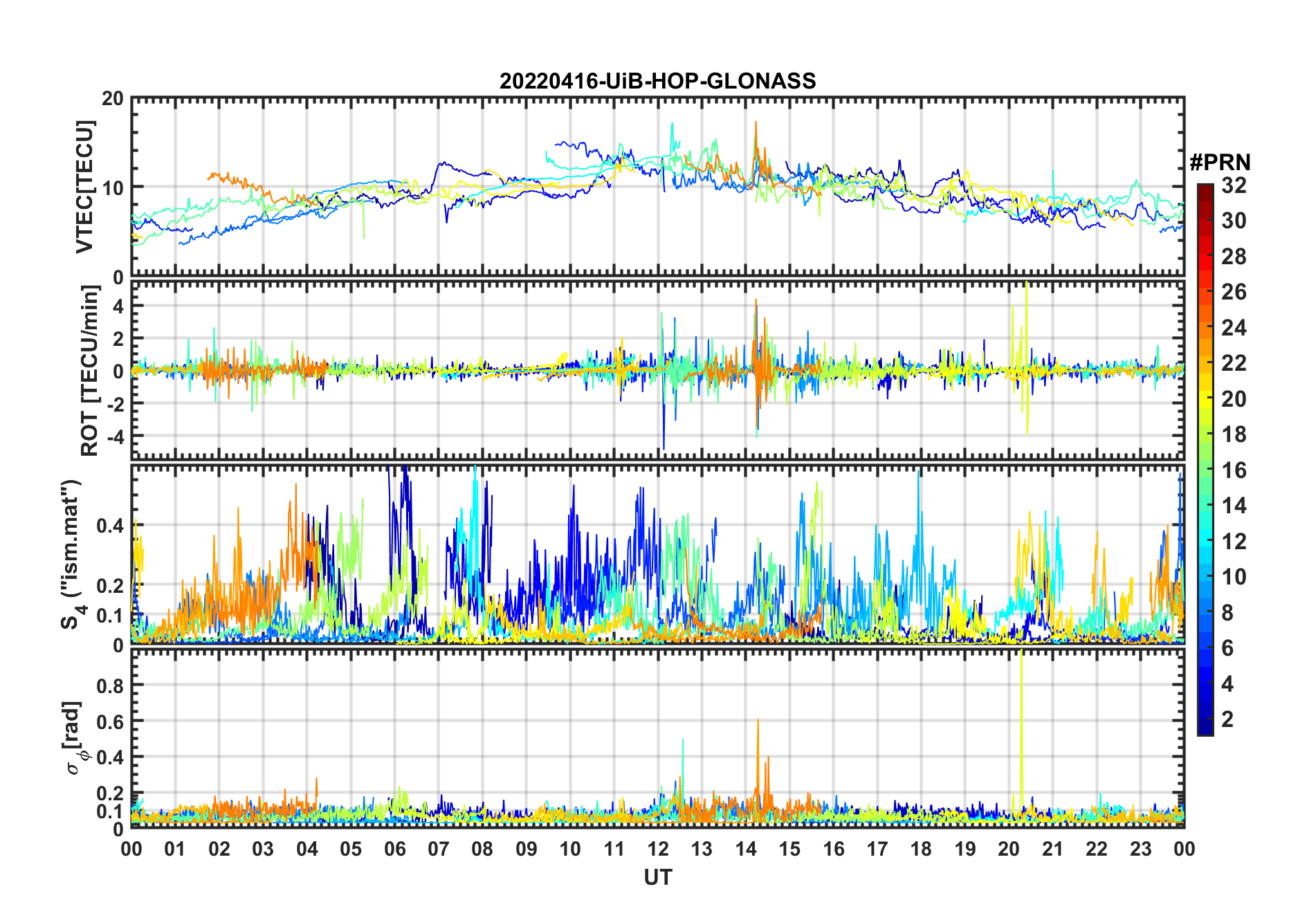Click sigma phi y-axis tick label 0.8
Screen dimensions: 1316x920
[x=111, y=686]
